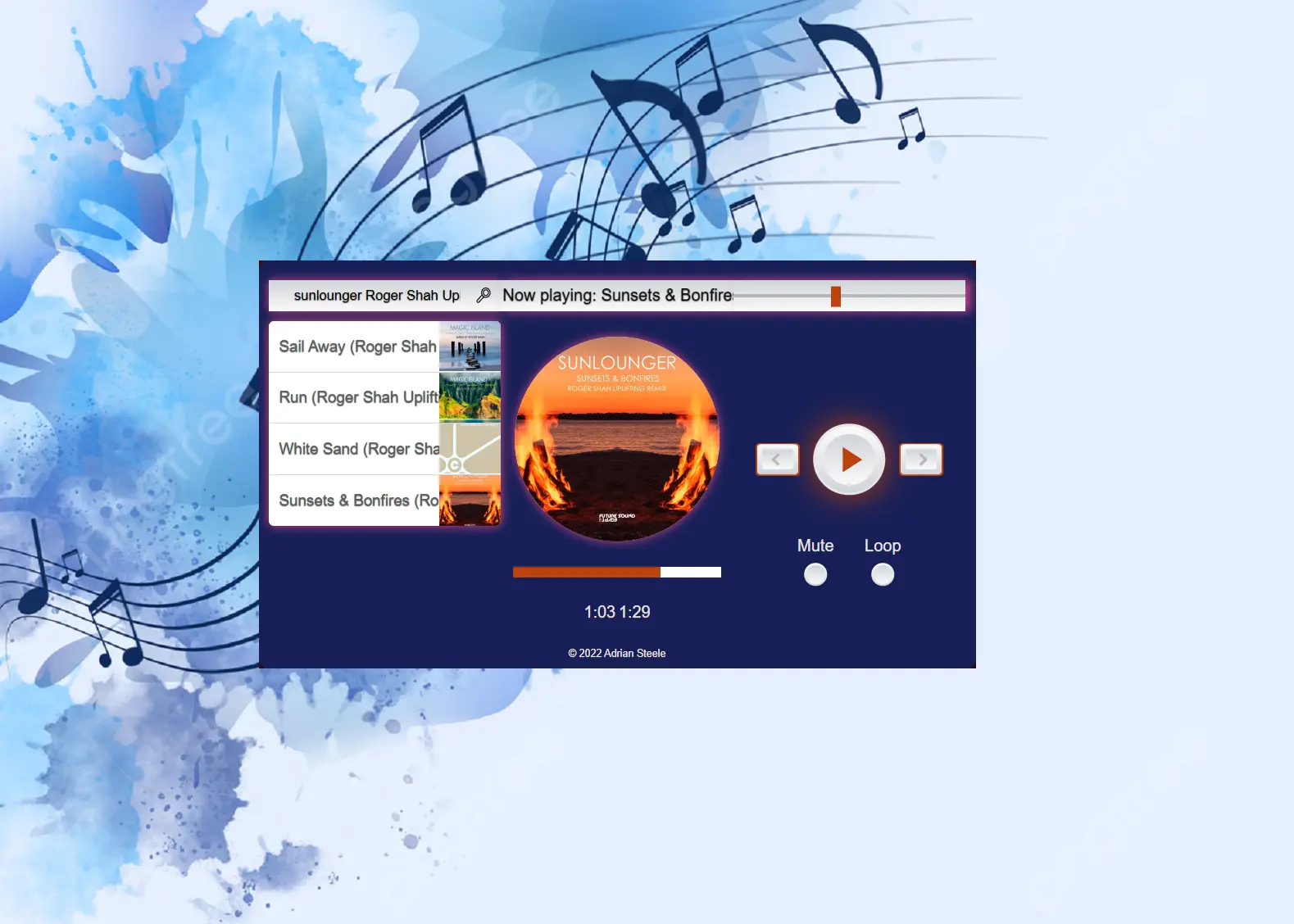Image resolution: width=1294 pixels, height=924 pixels.
Task: Click the Sunsets & Bonfires list thumbnail
Action: click(470, 500)
